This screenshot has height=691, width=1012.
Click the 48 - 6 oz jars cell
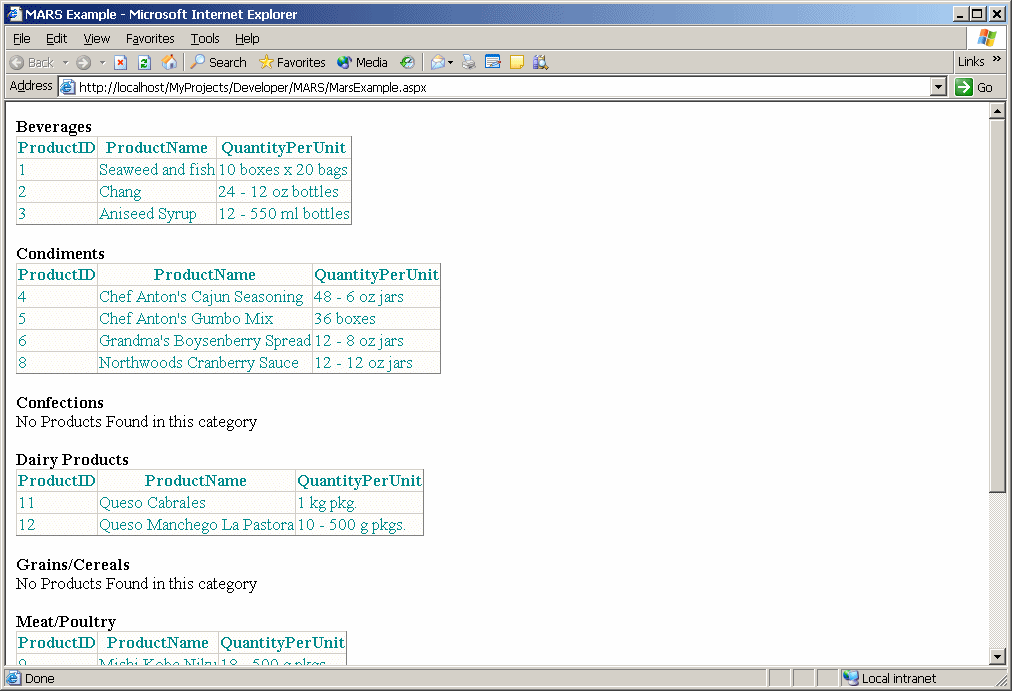[376, 297]
